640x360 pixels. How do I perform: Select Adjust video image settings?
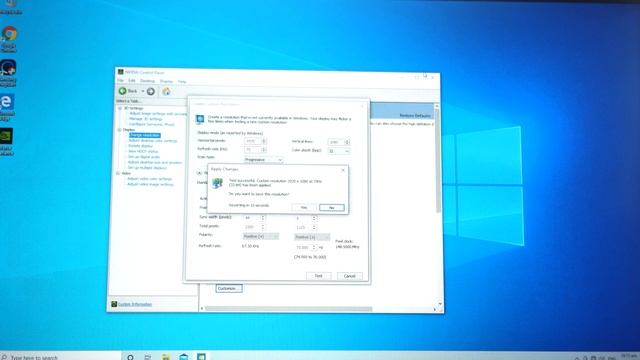pos(150,184)
